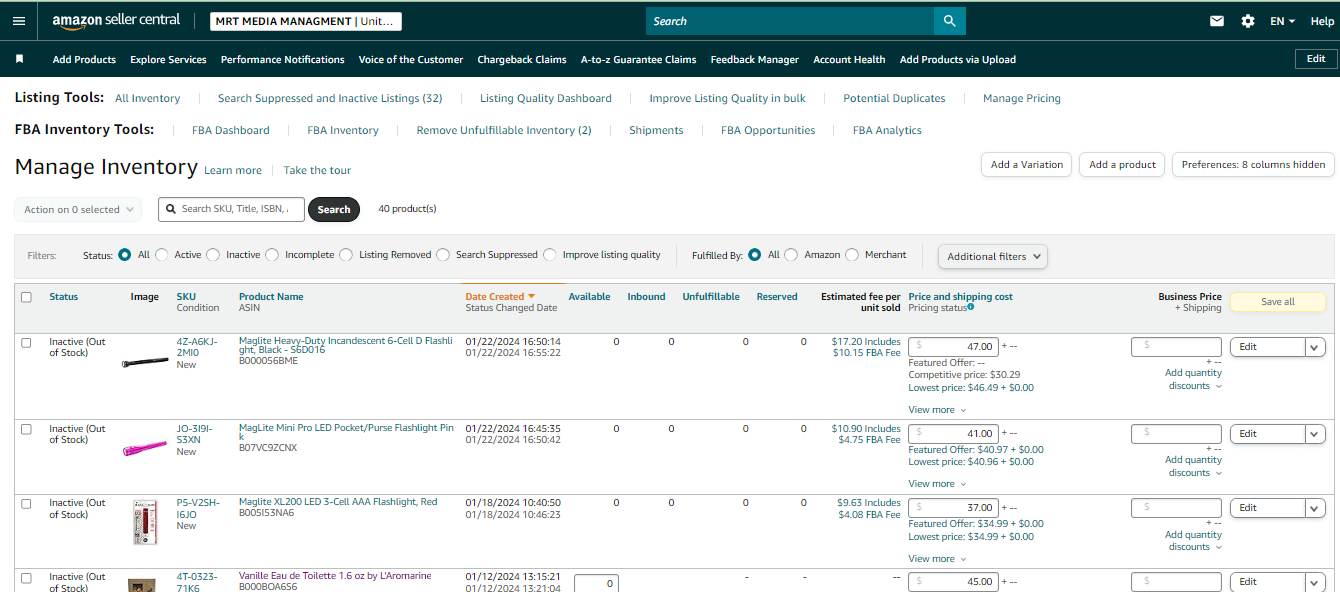Select the Listing Removed status filter

[x=346, y=255]
